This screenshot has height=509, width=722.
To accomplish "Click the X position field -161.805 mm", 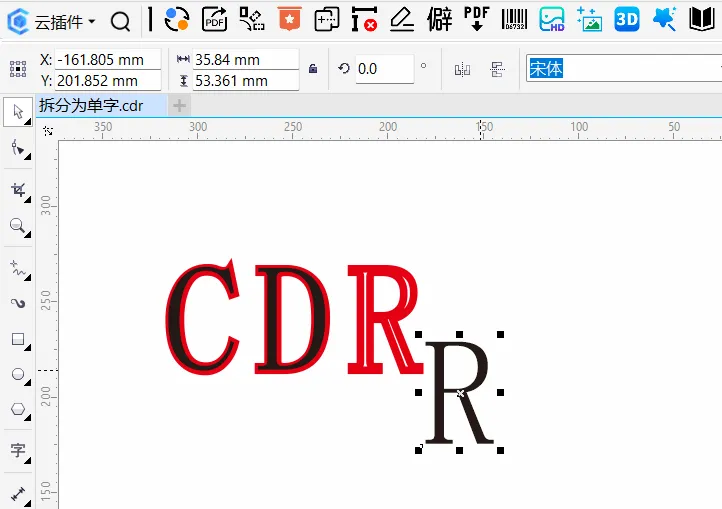I will (x=108, y=60).
